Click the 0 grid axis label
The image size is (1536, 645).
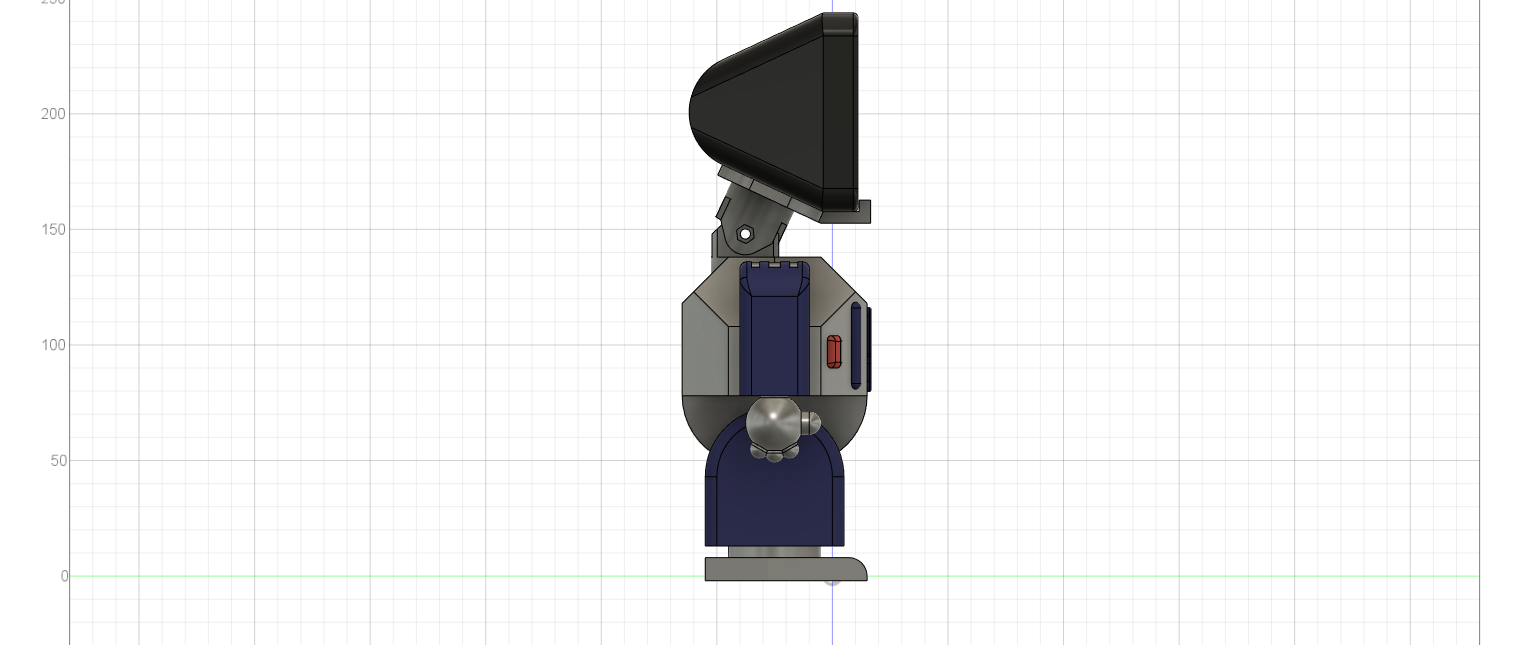tap(64, 576)
